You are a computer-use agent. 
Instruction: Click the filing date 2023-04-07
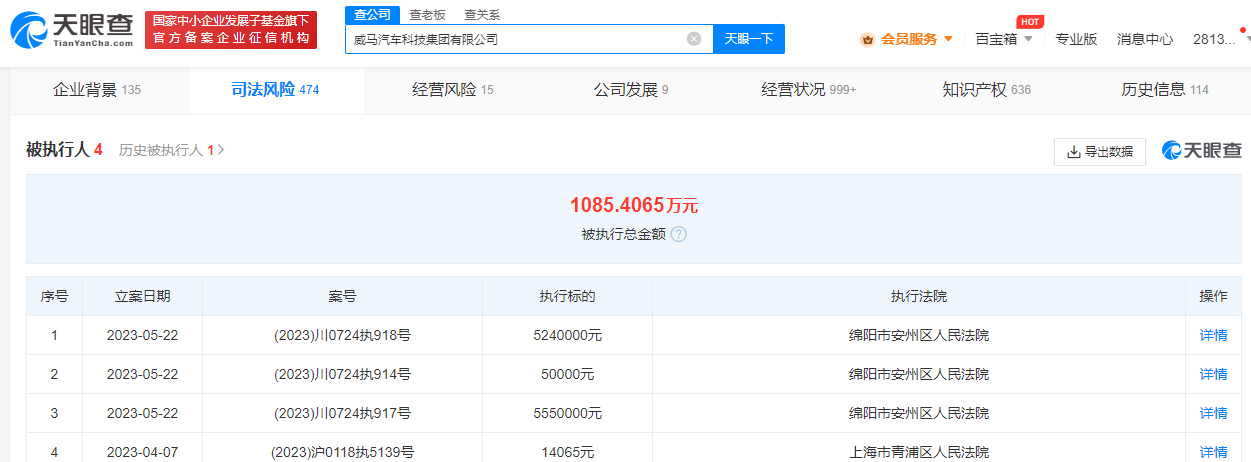[142, 452]
